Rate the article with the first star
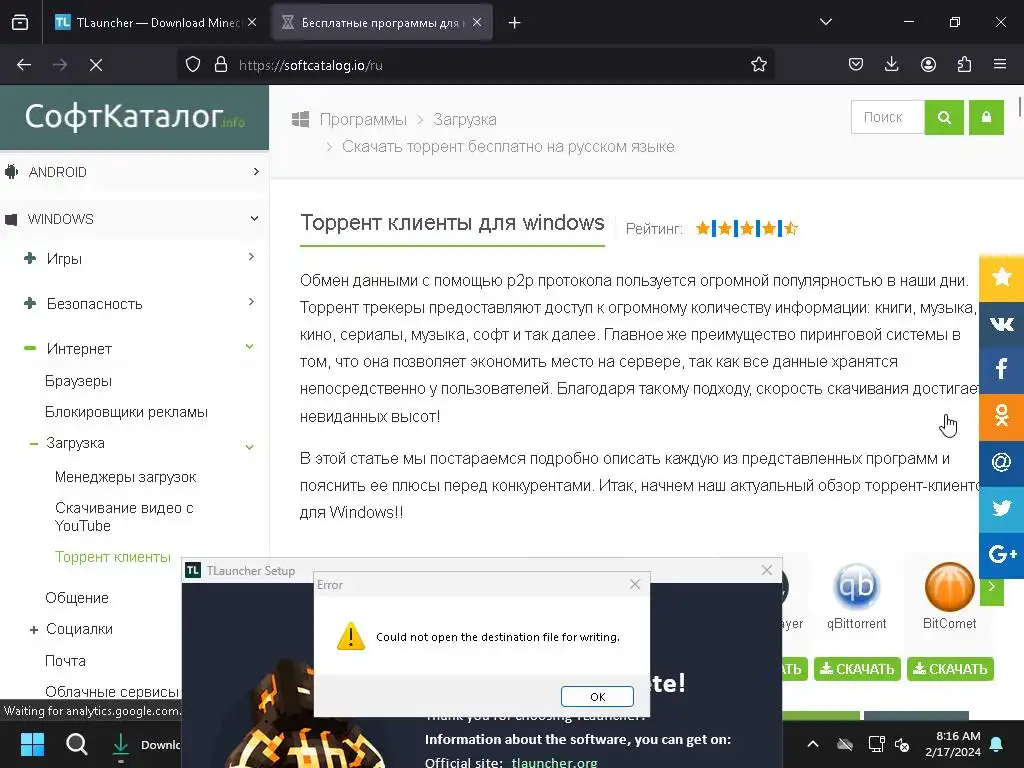The height and width of the screenshot is (768, 1024). tap(703, 228)
